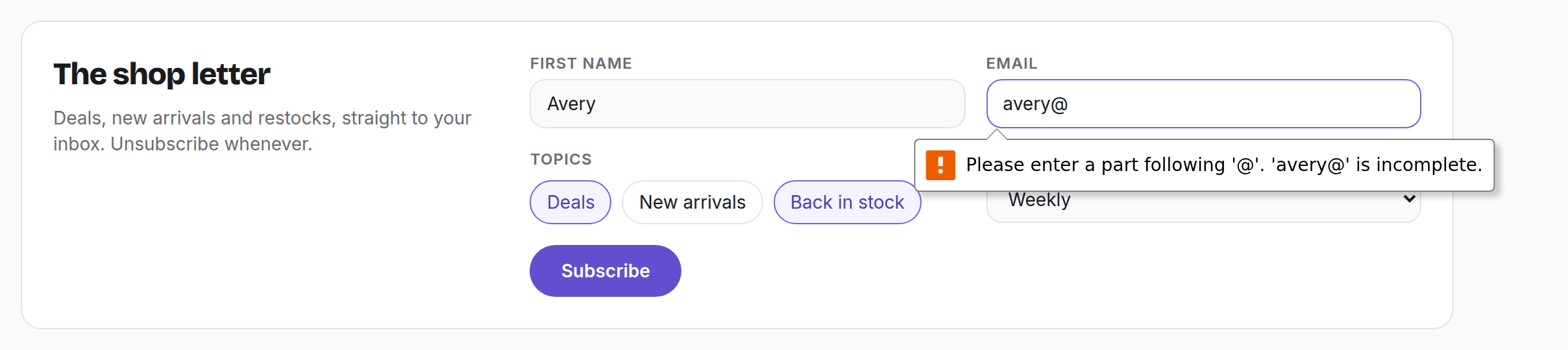Click the "The shop letter" heading

pos(162,74)
